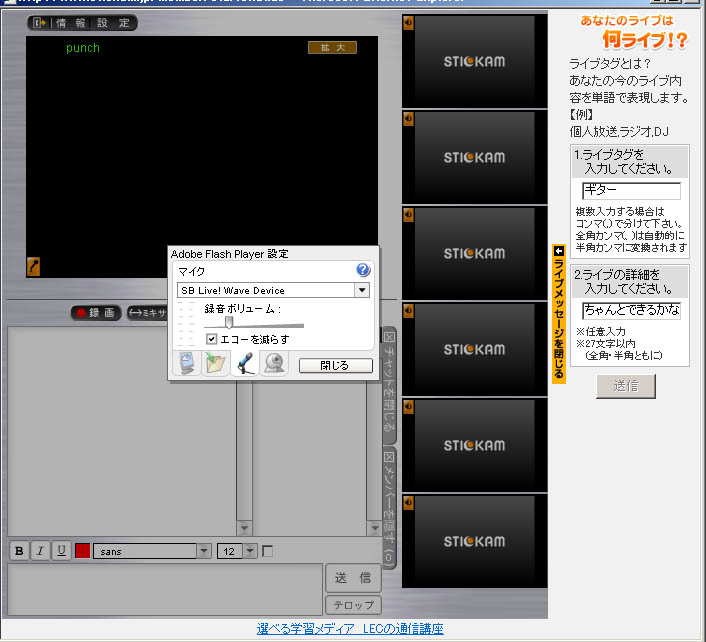Image resolution: width=706 pixels, height=642 pixels.
Task: Toggle underline chat formatting
Action: point(61,551)
